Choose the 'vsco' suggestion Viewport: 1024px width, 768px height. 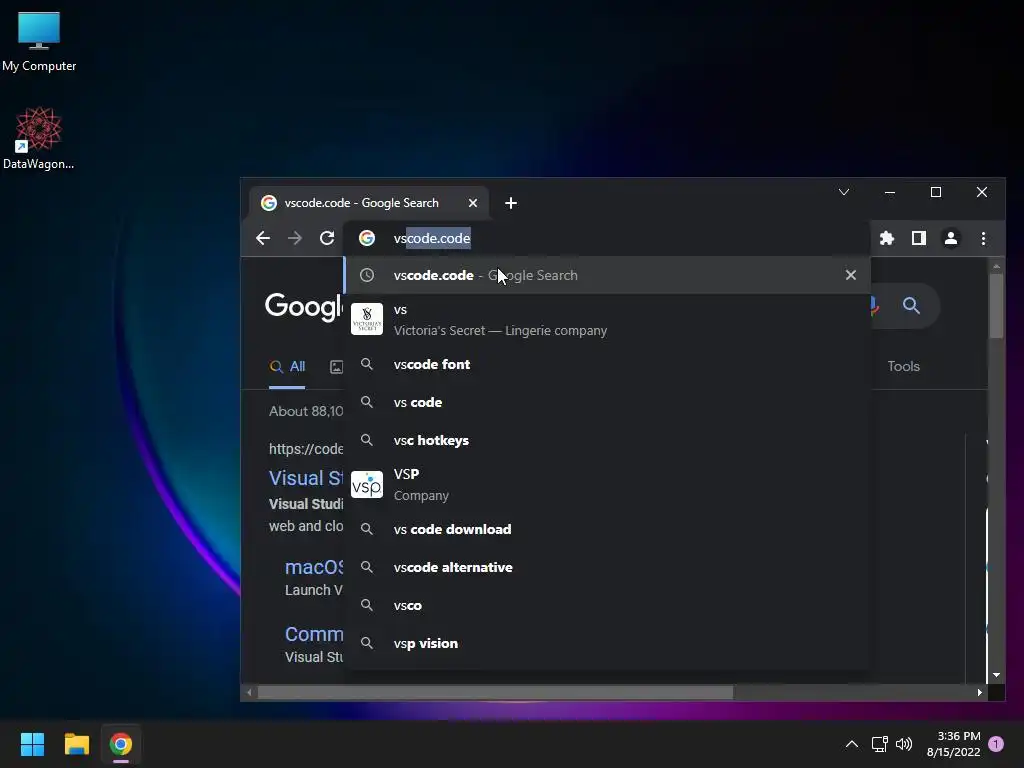pyautogui.click(x=607, y=605)
